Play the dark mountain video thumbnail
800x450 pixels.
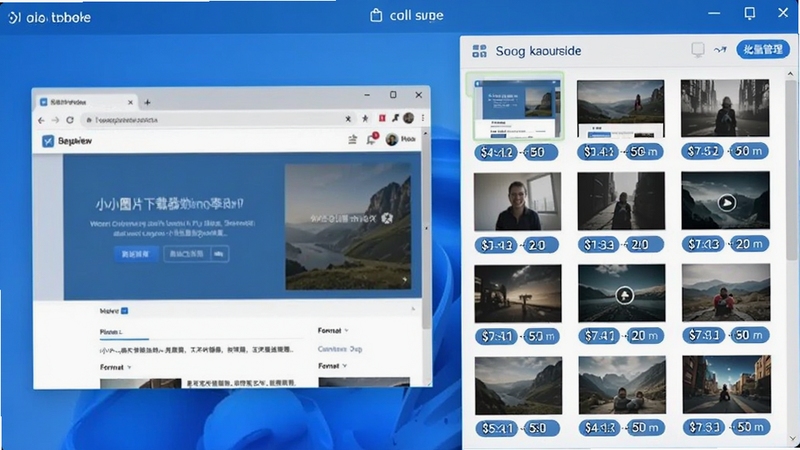tap(727, 203)
